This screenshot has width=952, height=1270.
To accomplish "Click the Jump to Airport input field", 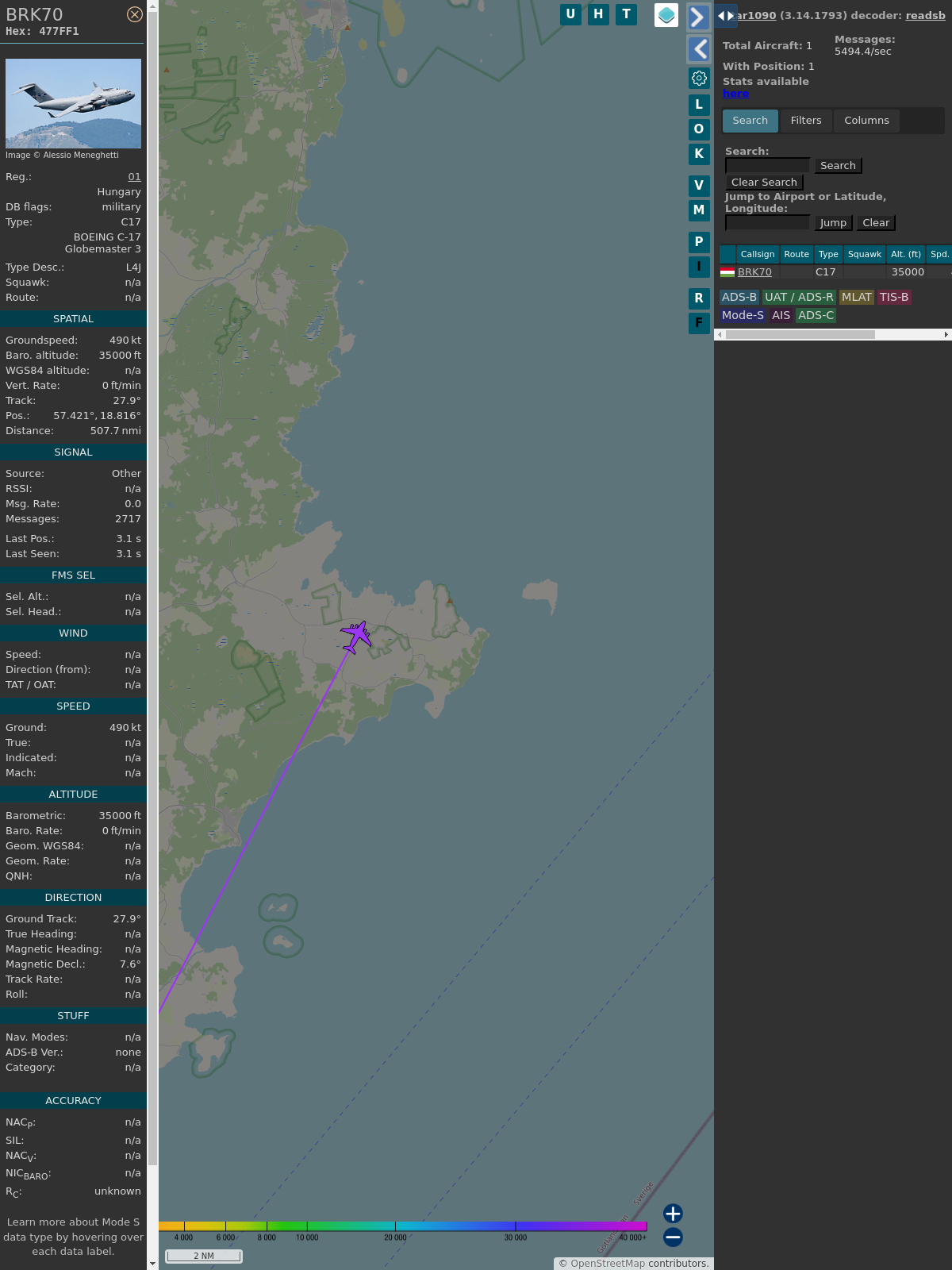I will pos(767,223).
